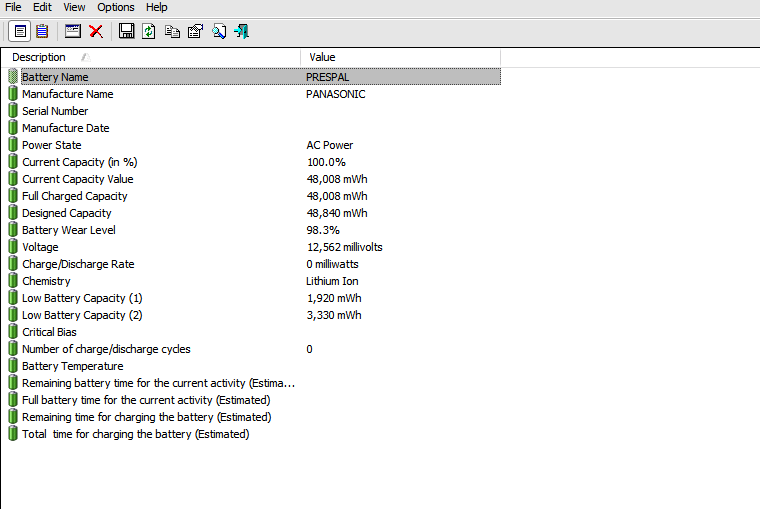The width and height of the screenshot is (760, 509).
Task: Select the Voltage row label
Action: 40,247
